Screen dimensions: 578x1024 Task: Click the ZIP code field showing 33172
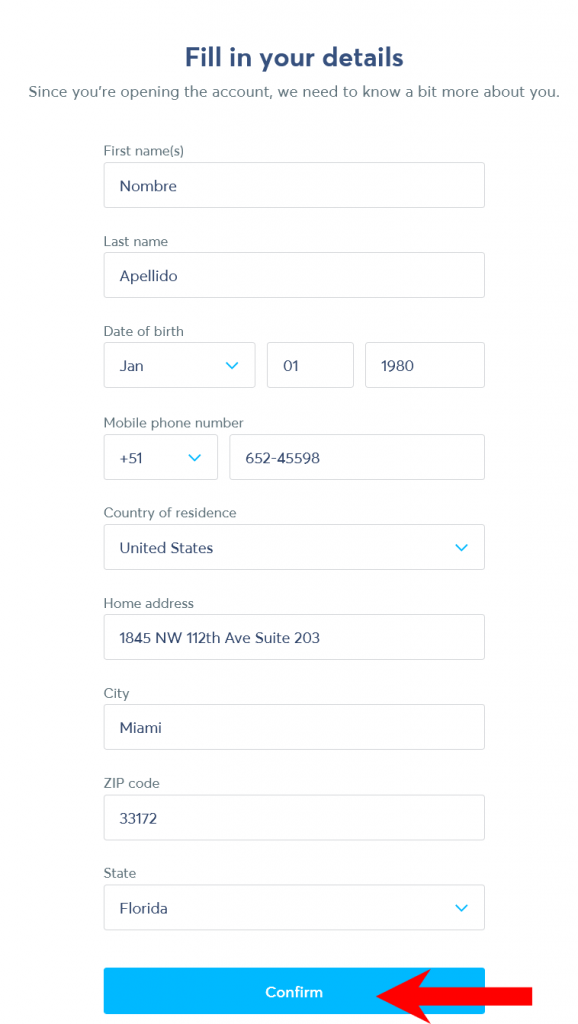[294, 818]
